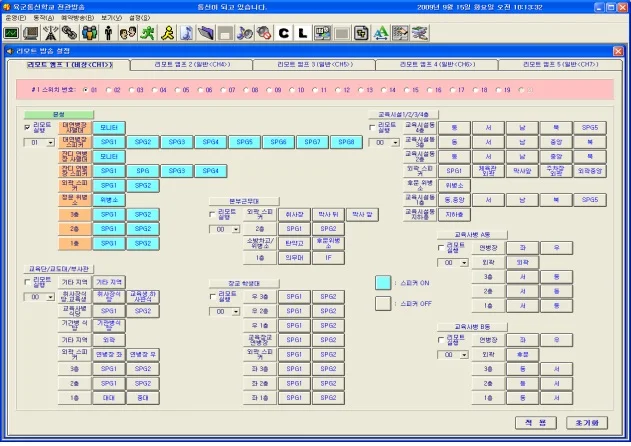Switch to the 리모트 앰프 5 (일반<CH7>) tab

560,64
